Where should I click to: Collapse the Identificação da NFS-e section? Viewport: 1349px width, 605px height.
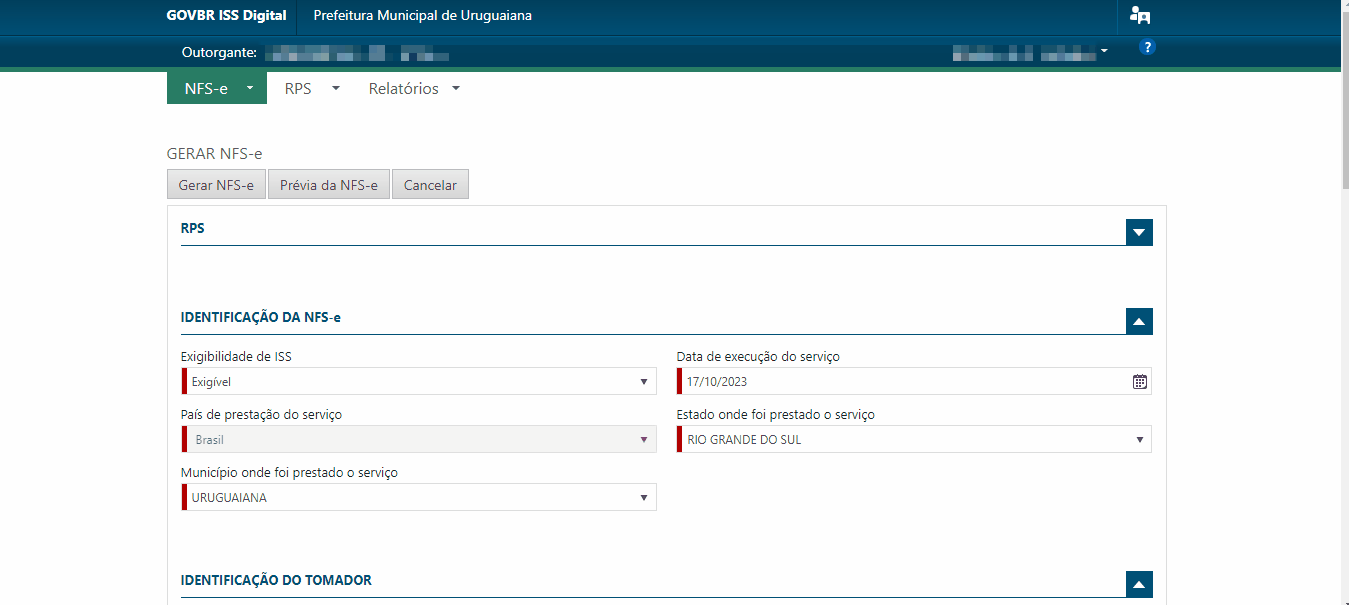pyautogui.click(x=1139, y=321)
